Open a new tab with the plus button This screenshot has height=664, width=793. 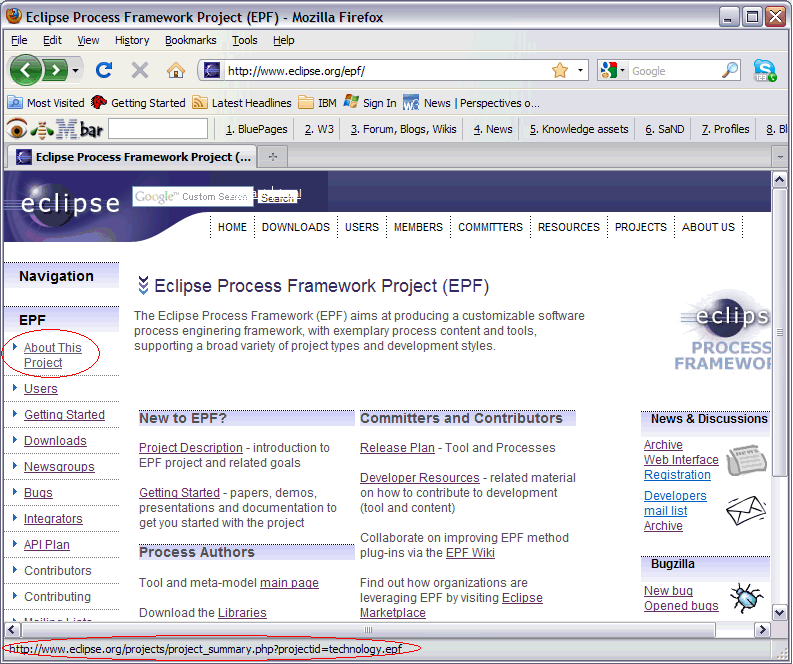click(272, 157)
